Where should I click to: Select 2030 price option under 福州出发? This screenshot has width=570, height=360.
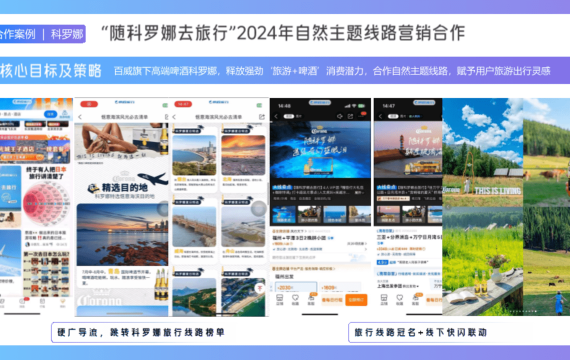click(x=296, y=287)
